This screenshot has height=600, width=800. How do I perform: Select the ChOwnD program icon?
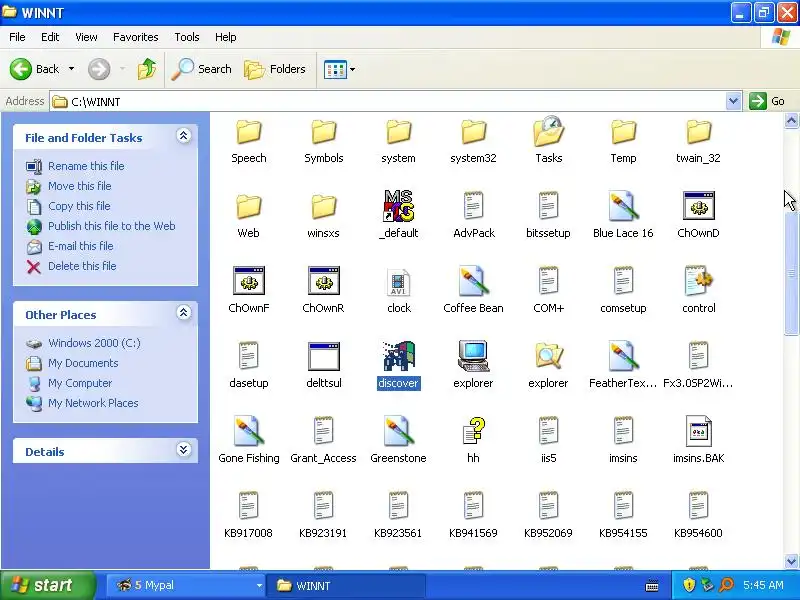point(698,206)
